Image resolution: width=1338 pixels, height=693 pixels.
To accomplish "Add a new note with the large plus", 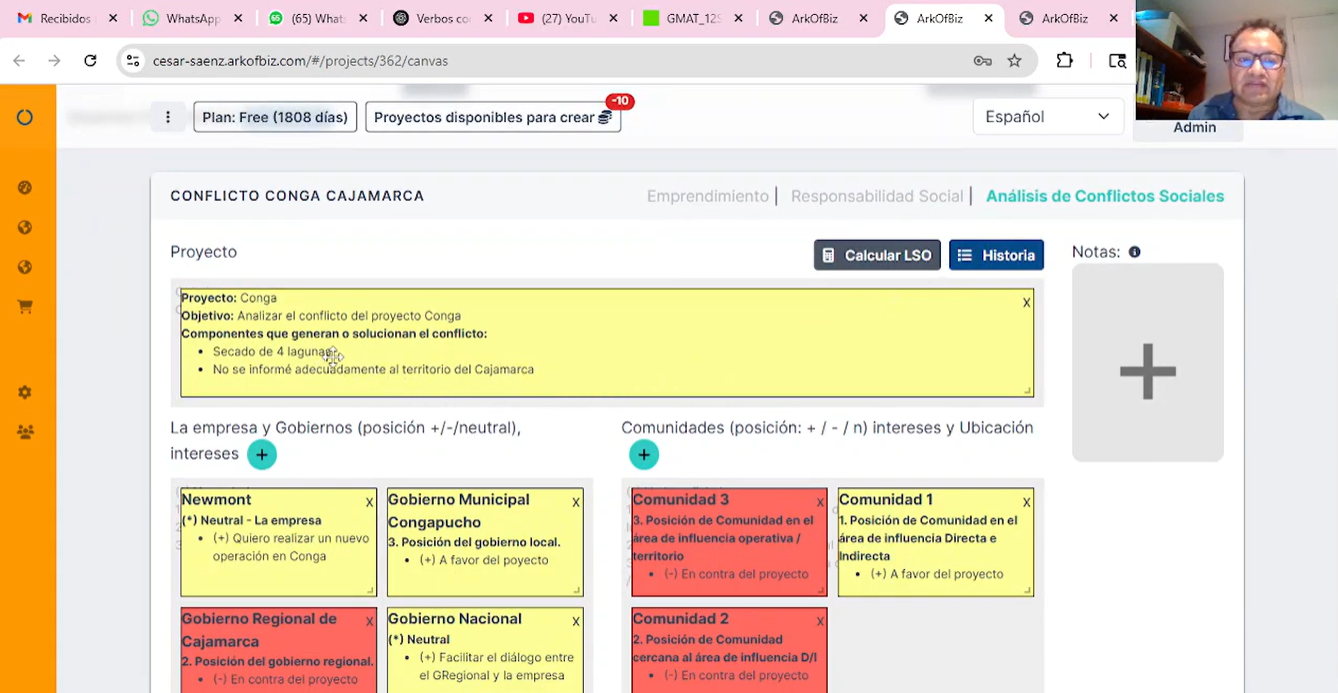I will 1148,372.
